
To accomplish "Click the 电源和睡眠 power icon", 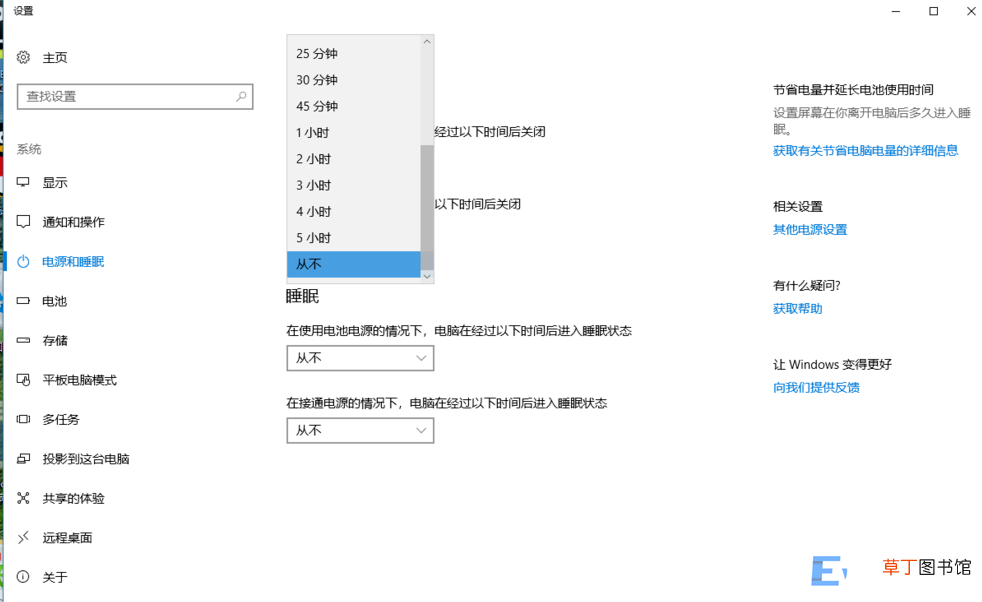I will 23,261.
